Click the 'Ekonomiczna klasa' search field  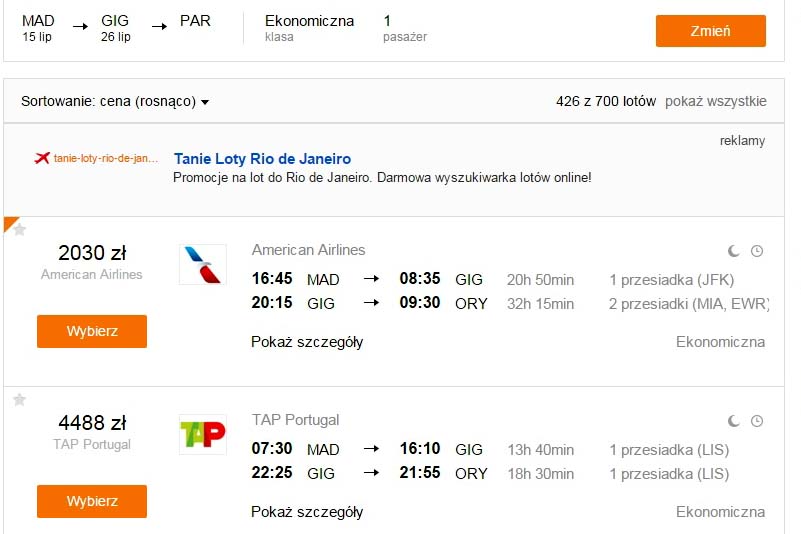(x=309, y=28)
